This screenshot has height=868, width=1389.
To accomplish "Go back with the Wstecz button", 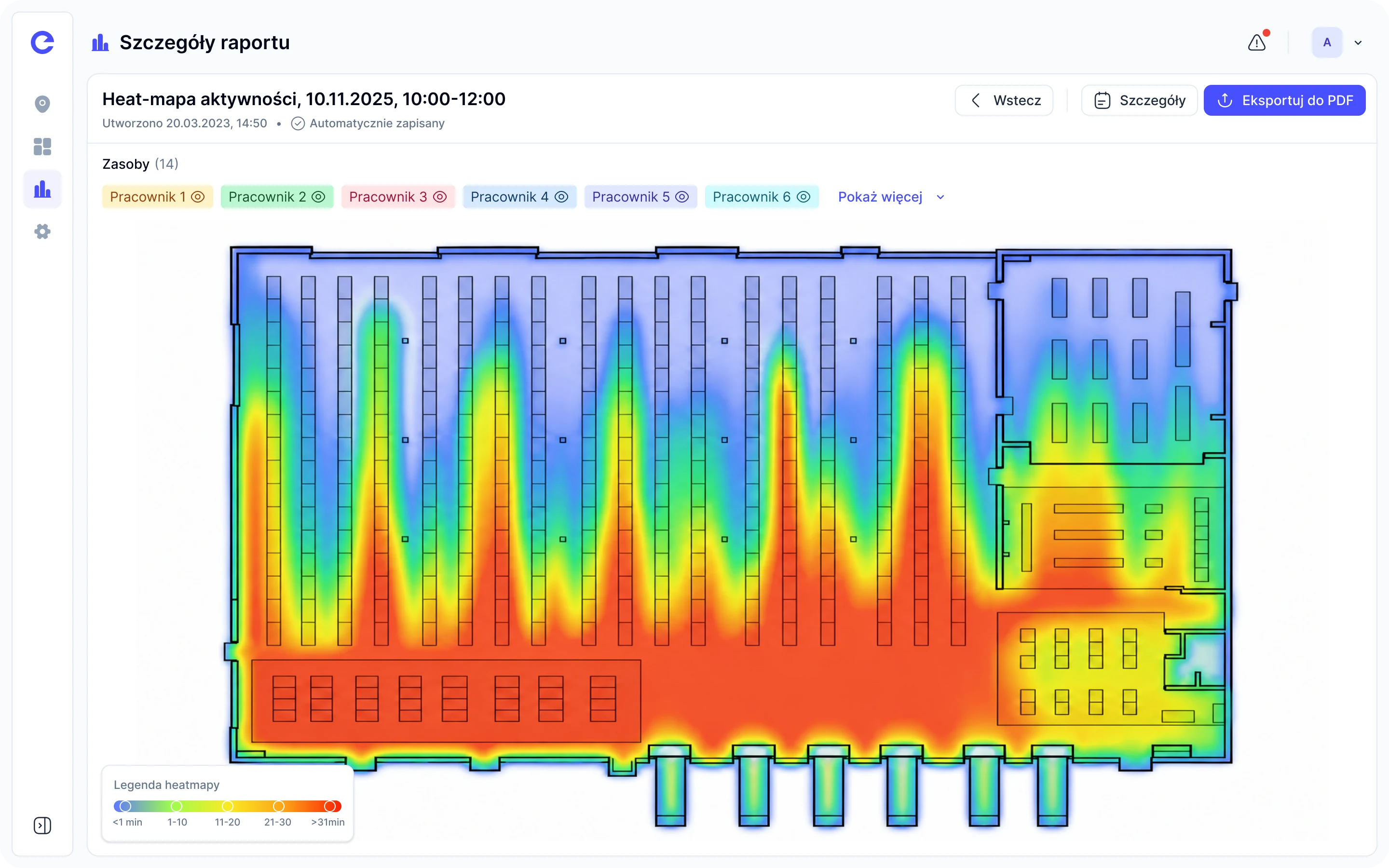I will [x=1004, y=100].
